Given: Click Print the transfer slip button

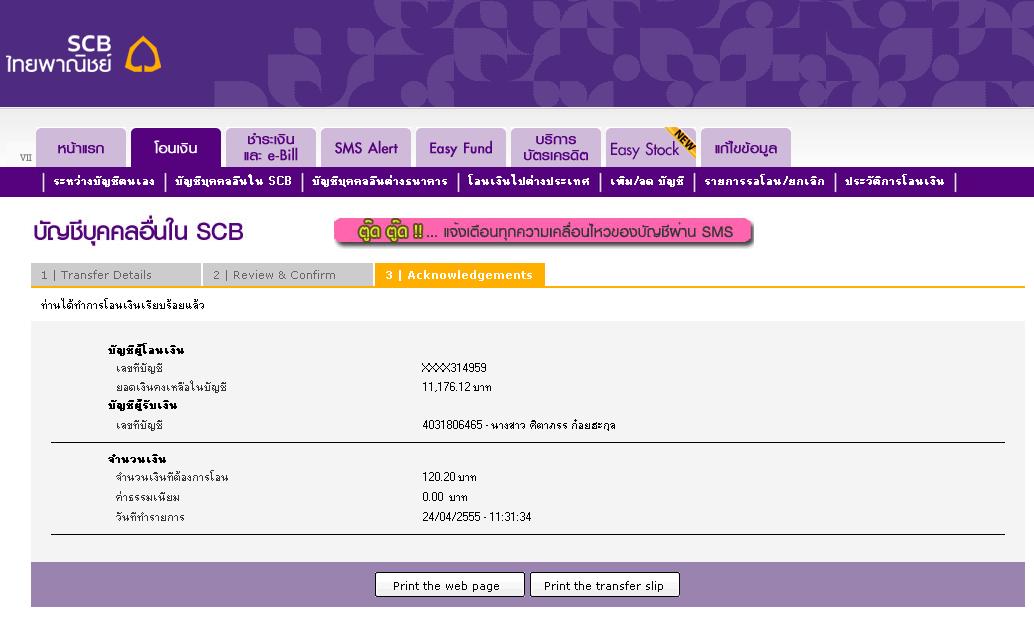Looking at the screenshot, I should click(x=605, y=585).
